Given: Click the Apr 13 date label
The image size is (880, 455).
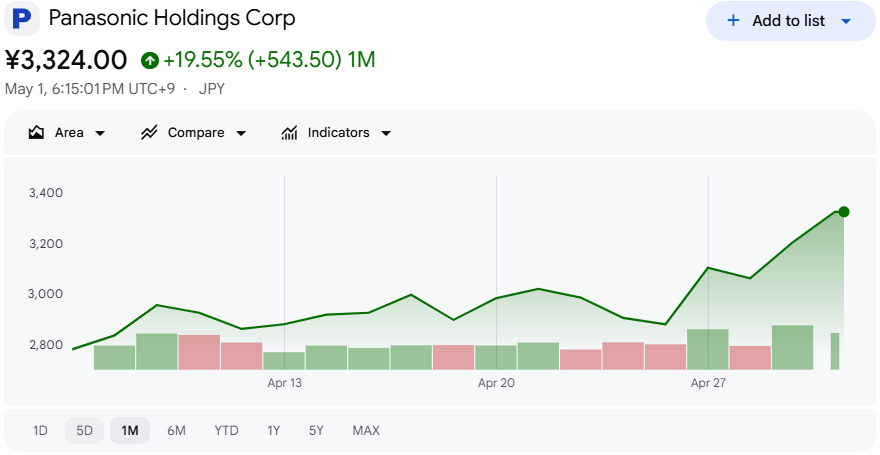Looking at the screenshot, I should (285, 383).
